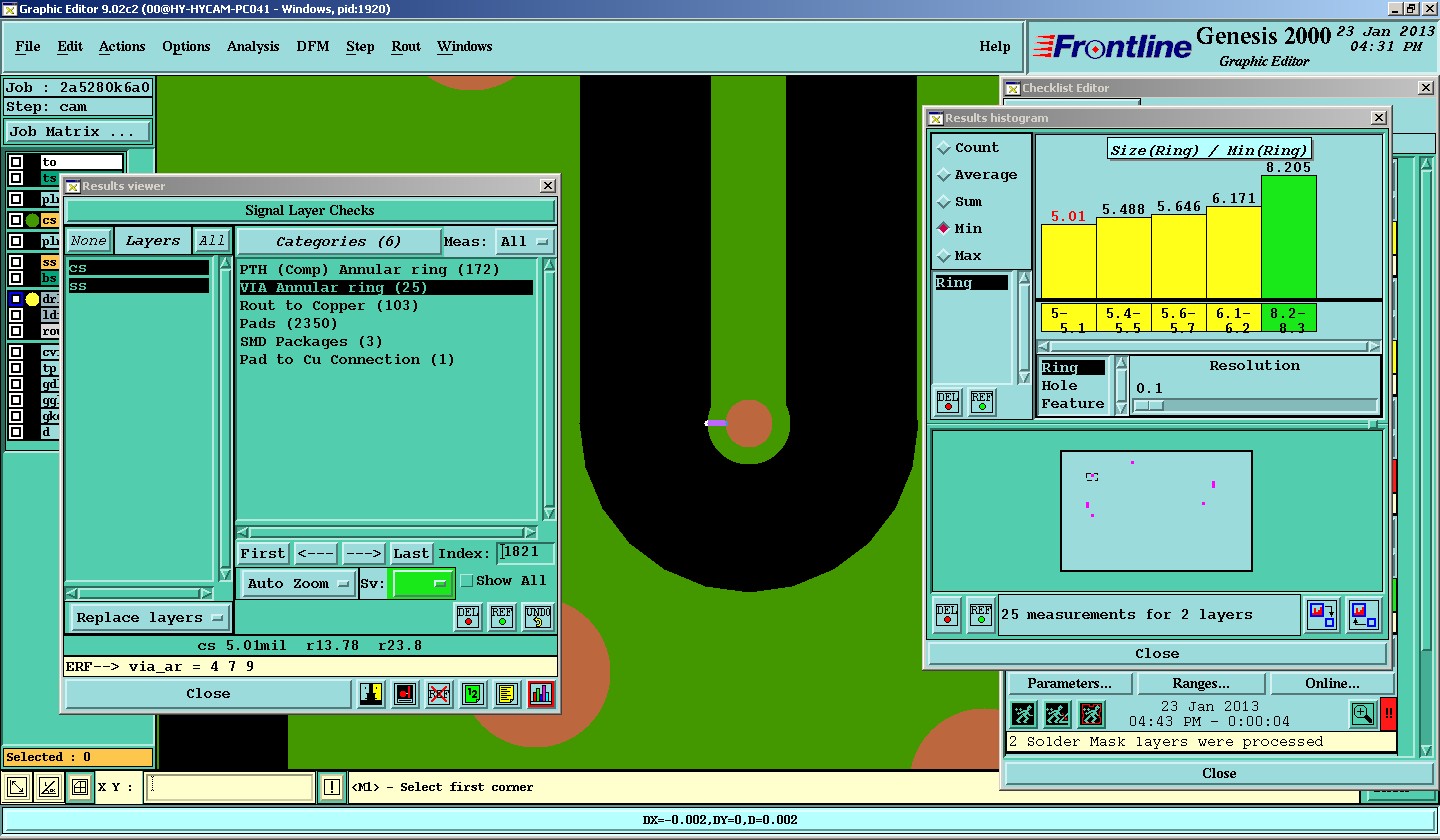Click the yellow notes page icon
This screenshot has height=840, width=1440.
click(x=507, y=694)
